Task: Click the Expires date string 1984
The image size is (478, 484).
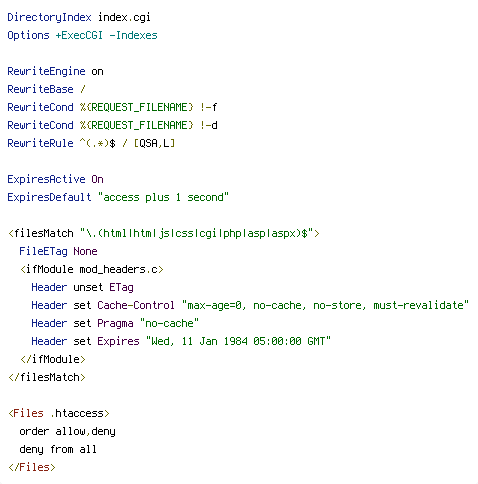Action: tap(238, 341)
